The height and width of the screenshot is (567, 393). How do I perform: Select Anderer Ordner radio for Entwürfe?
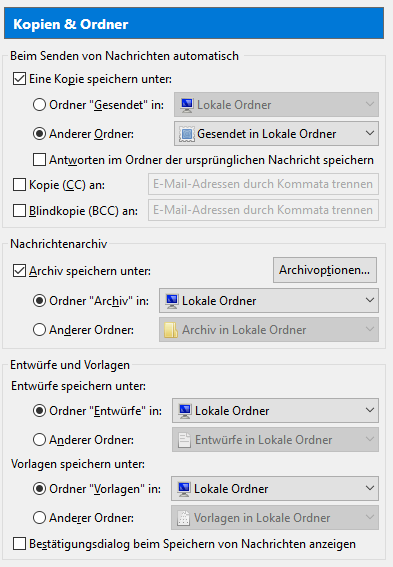coord(39,440)
